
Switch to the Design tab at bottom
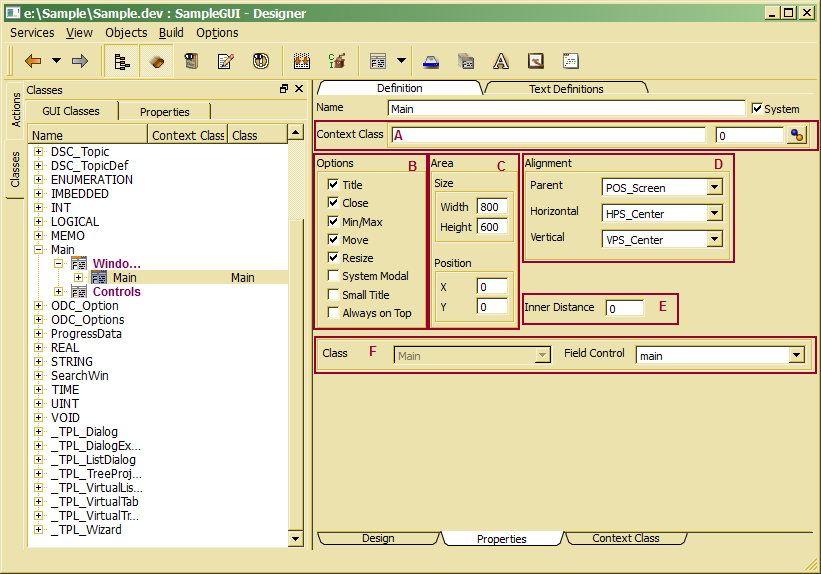378,538
